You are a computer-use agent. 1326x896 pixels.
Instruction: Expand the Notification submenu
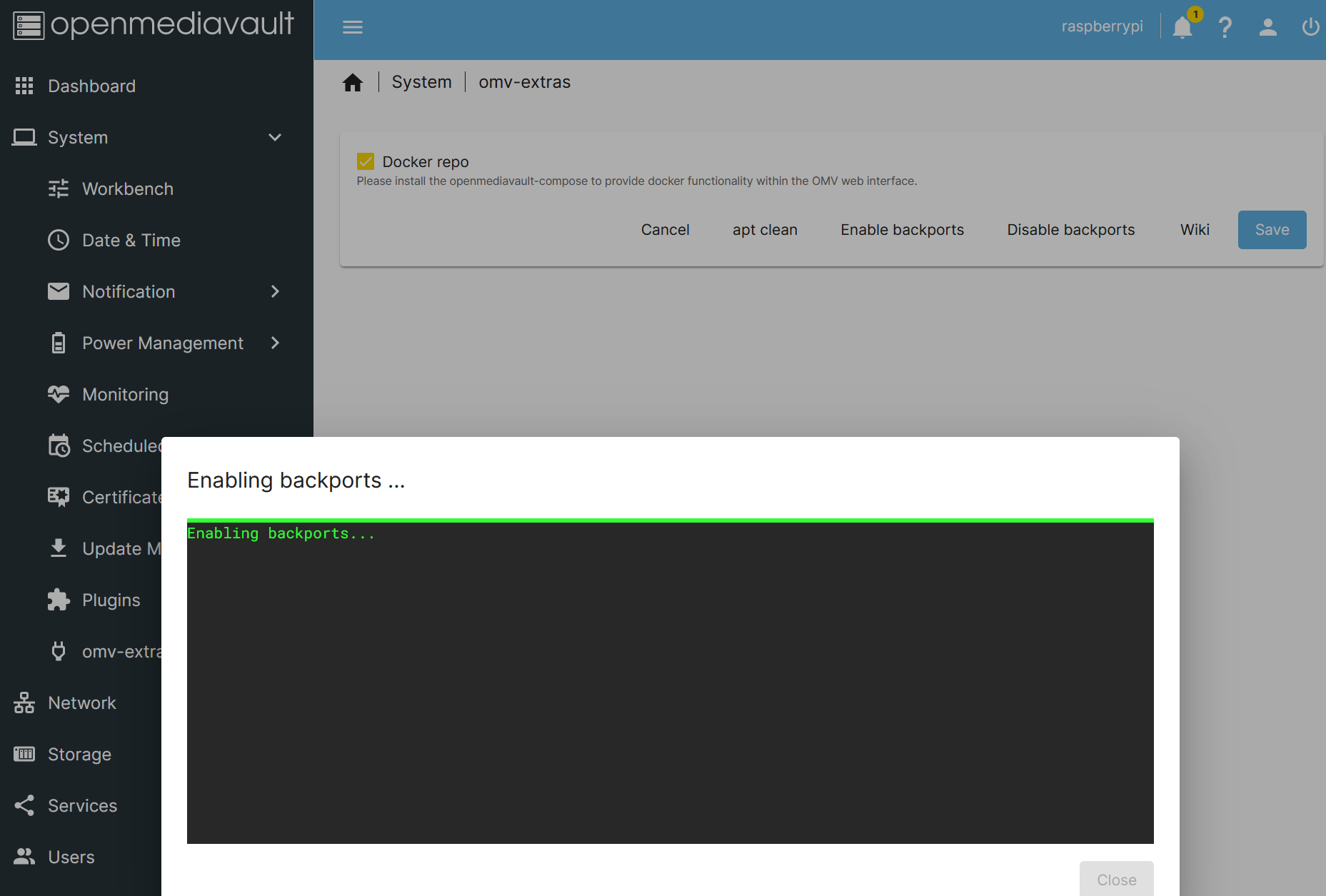point(275,291)
